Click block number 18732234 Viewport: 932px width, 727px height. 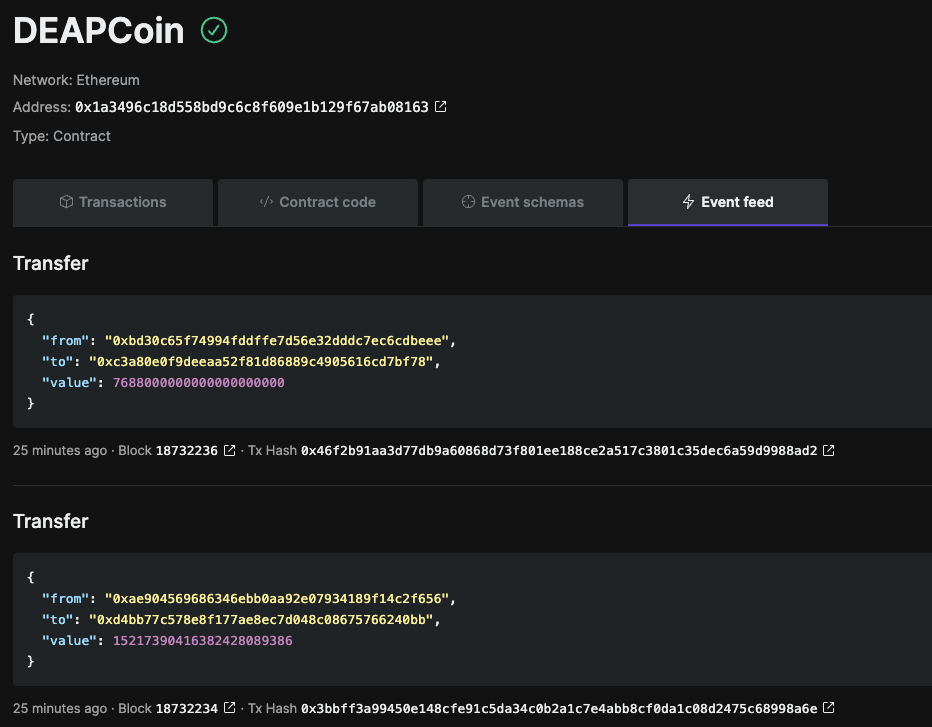click(x=187, y=709)
